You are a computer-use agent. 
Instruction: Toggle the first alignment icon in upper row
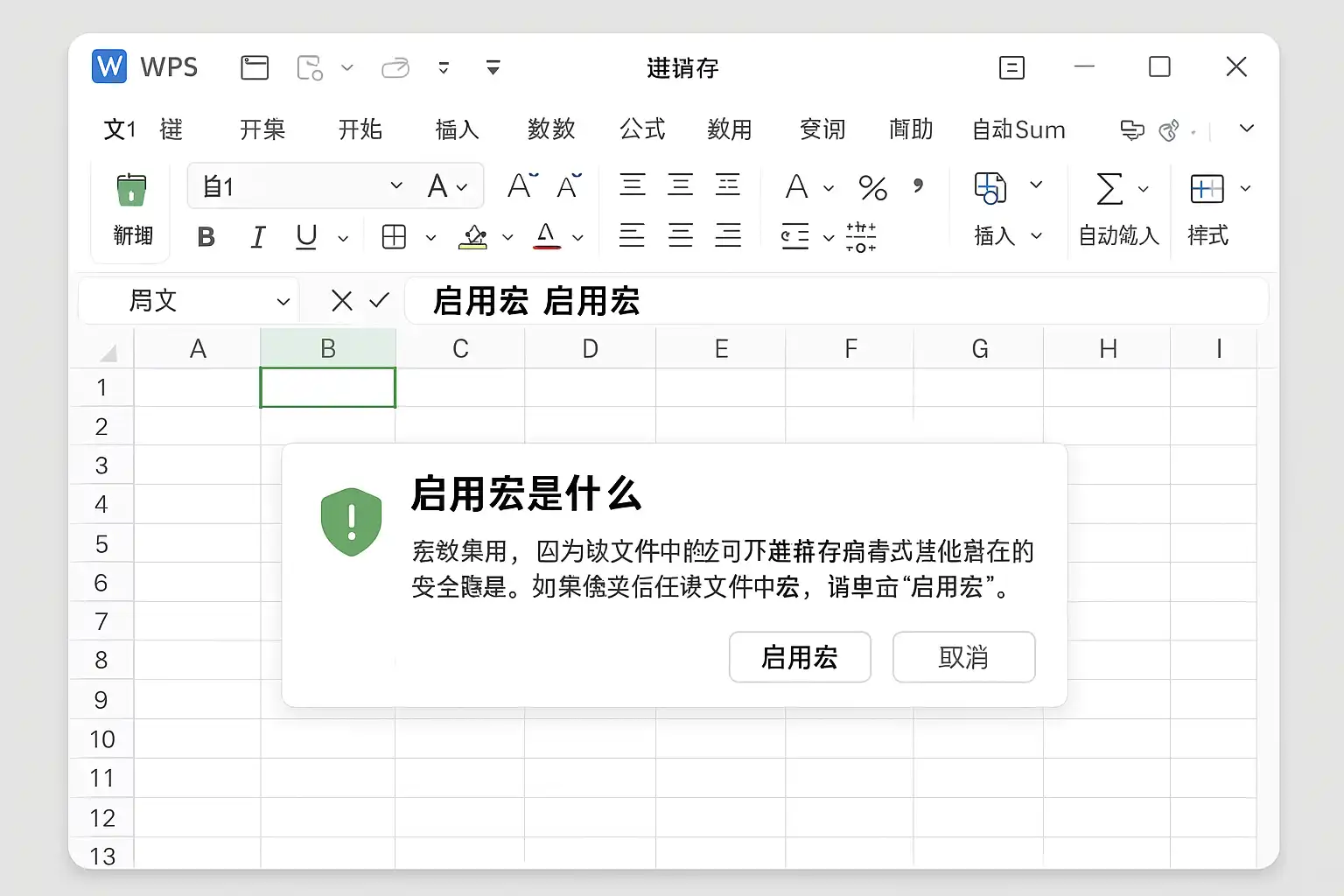[633, 185]
